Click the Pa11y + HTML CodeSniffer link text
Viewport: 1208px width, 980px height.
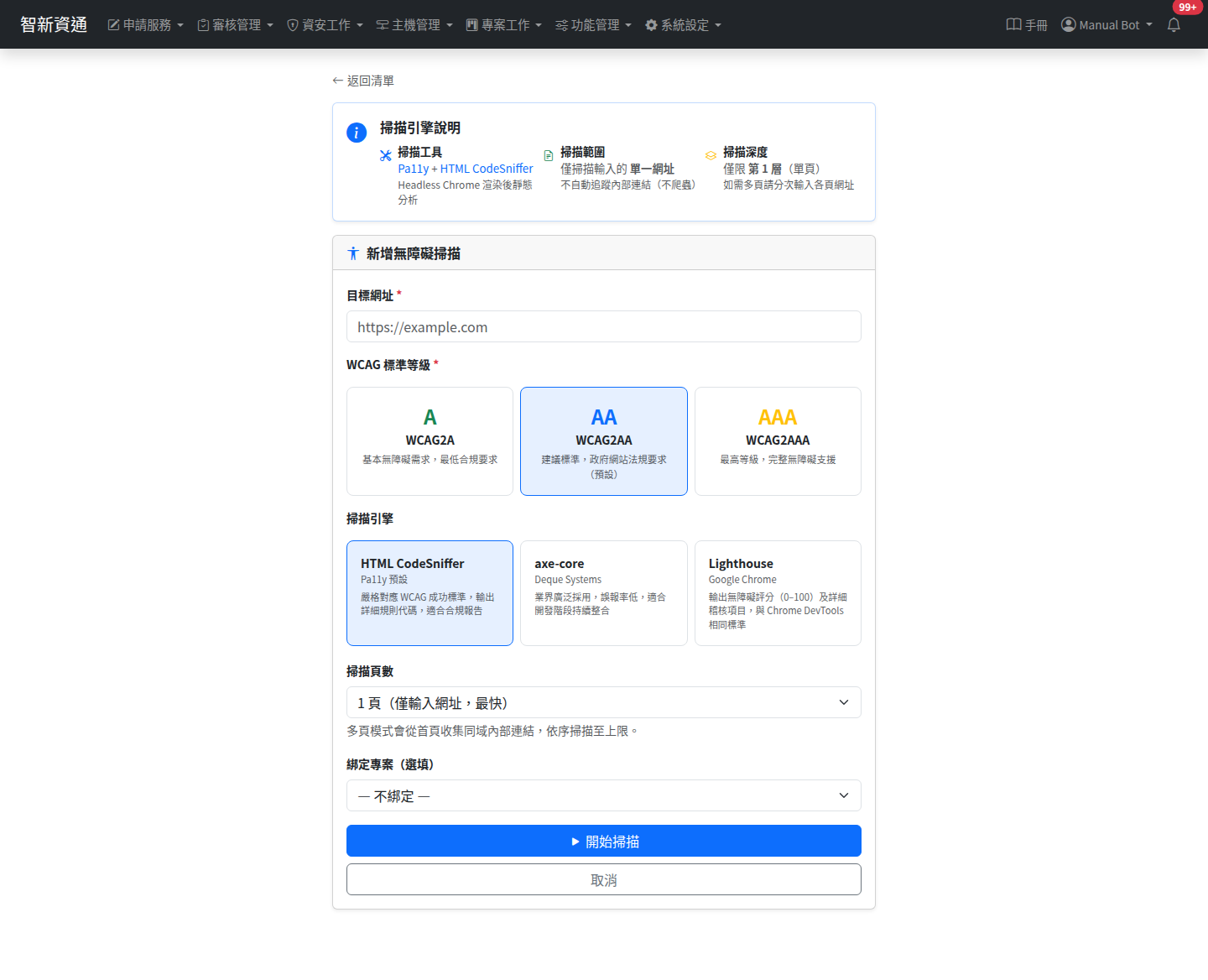click(466, 169)
